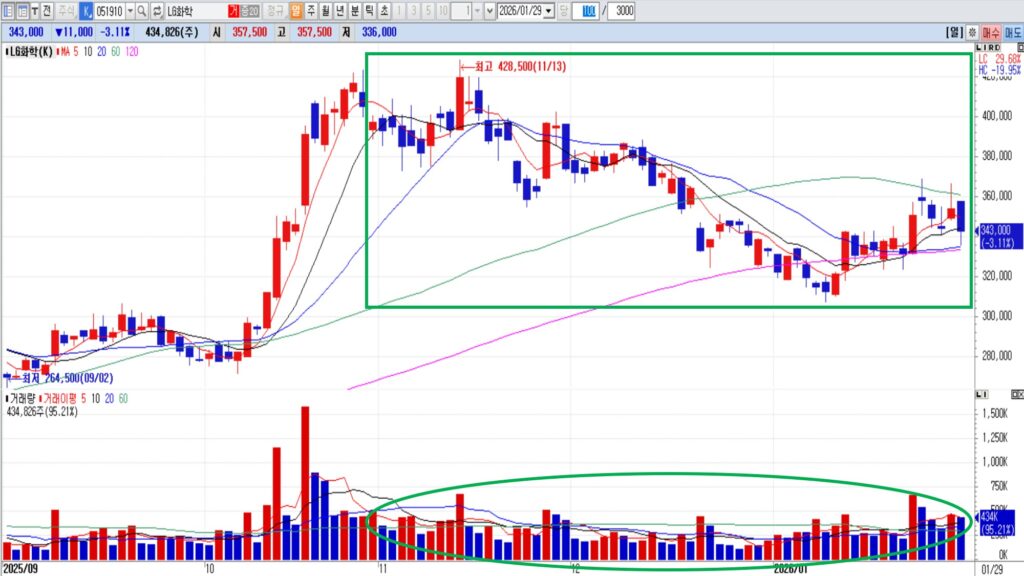Viewport: 1024px width, 576px height.
Task: Click the second layout icon in top toolbar
Action: tap(22, 11)
